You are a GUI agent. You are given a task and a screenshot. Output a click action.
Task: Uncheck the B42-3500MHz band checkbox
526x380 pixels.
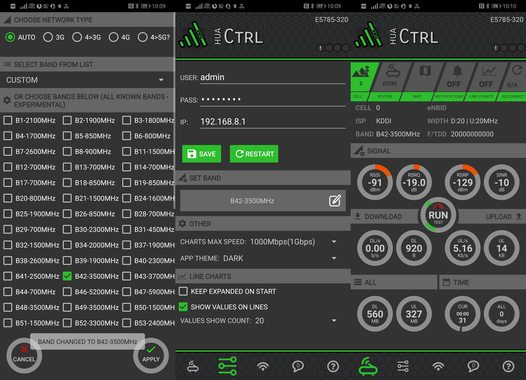[x=67, y=276]
